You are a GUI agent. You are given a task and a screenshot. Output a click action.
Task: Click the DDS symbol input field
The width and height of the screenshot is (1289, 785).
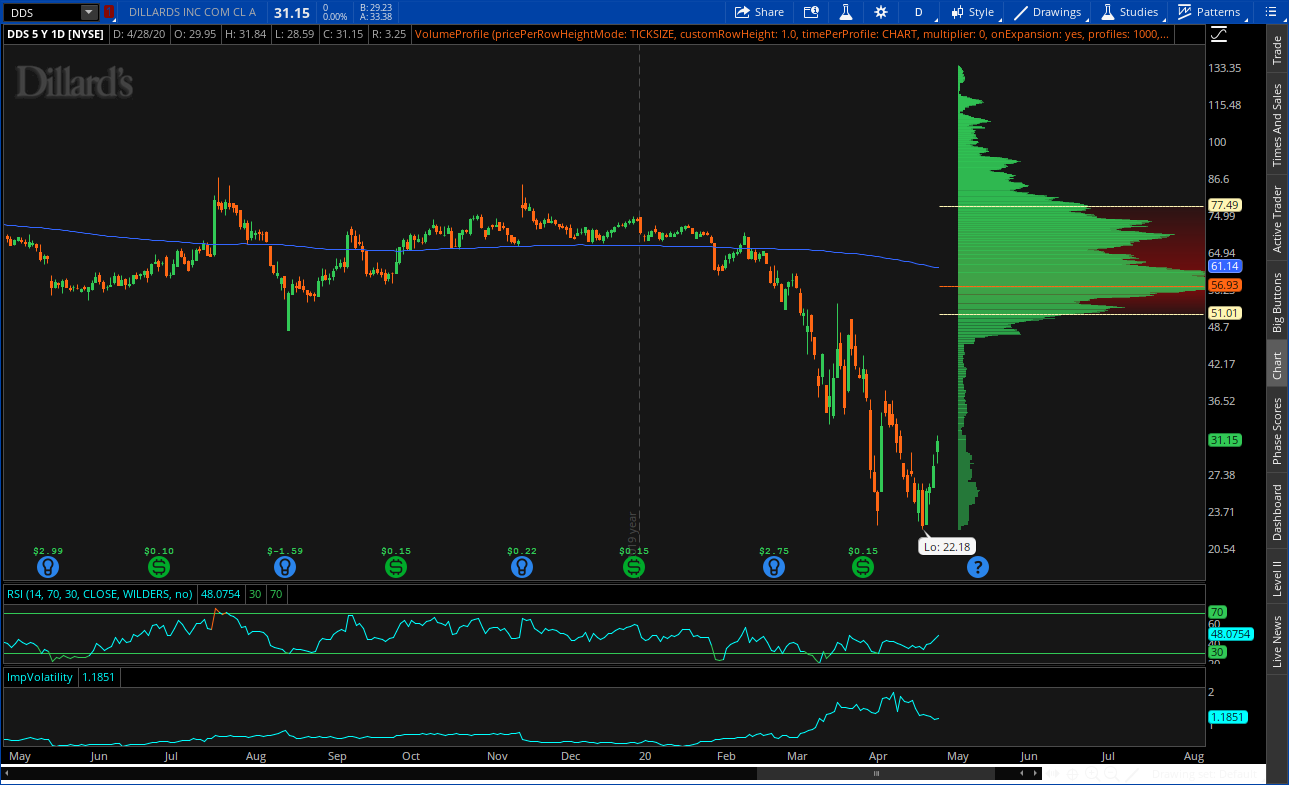pyautogui.click(x=42, y=12)
